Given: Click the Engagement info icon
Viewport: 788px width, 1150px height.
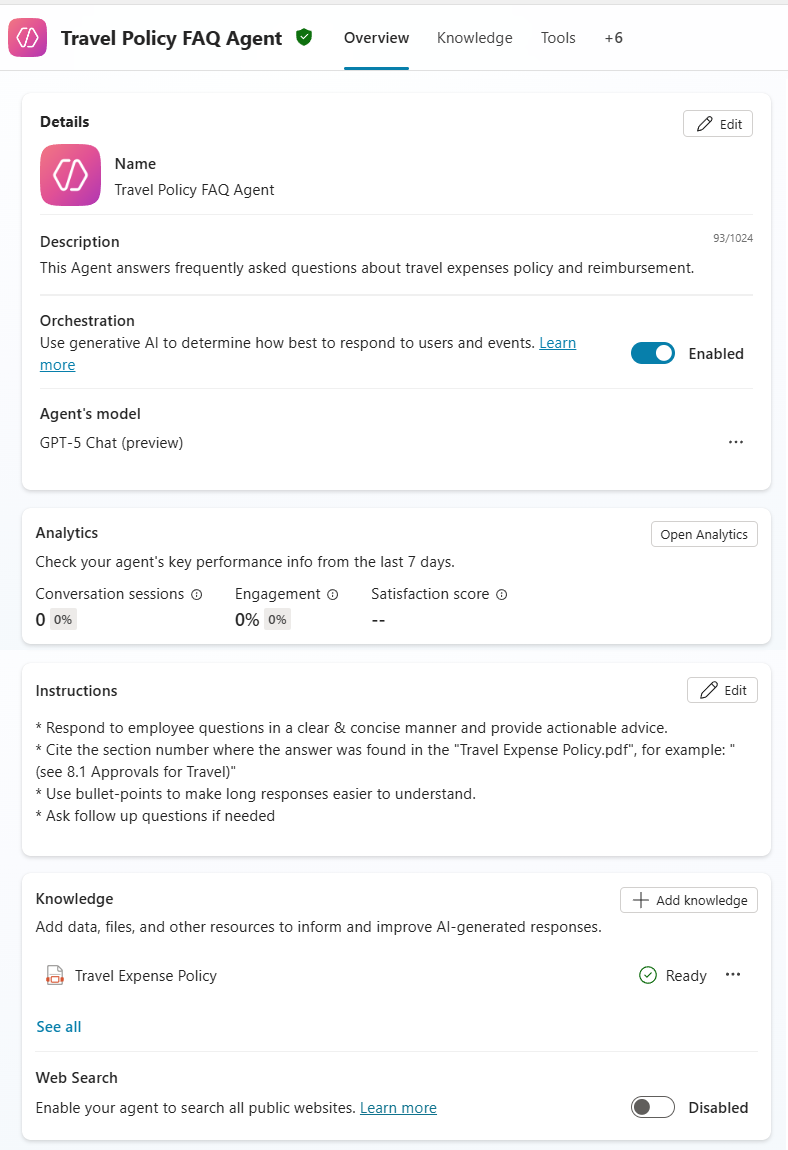Looking at the screenshot, I should pyautogui.click(x=333, y=594).
